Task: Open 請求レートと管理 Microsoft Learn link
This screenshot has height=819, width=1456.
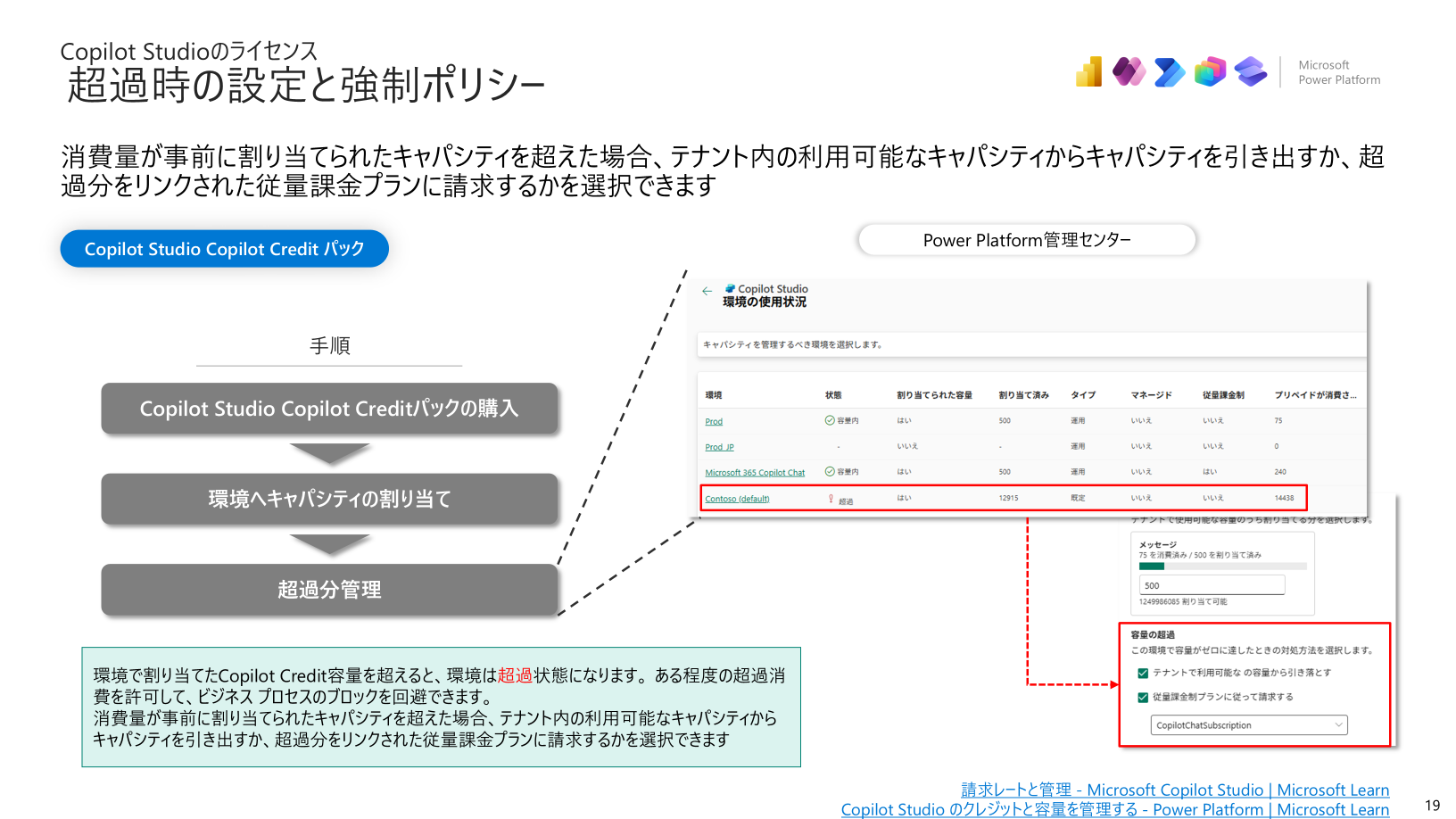Action: point(1175,790)
